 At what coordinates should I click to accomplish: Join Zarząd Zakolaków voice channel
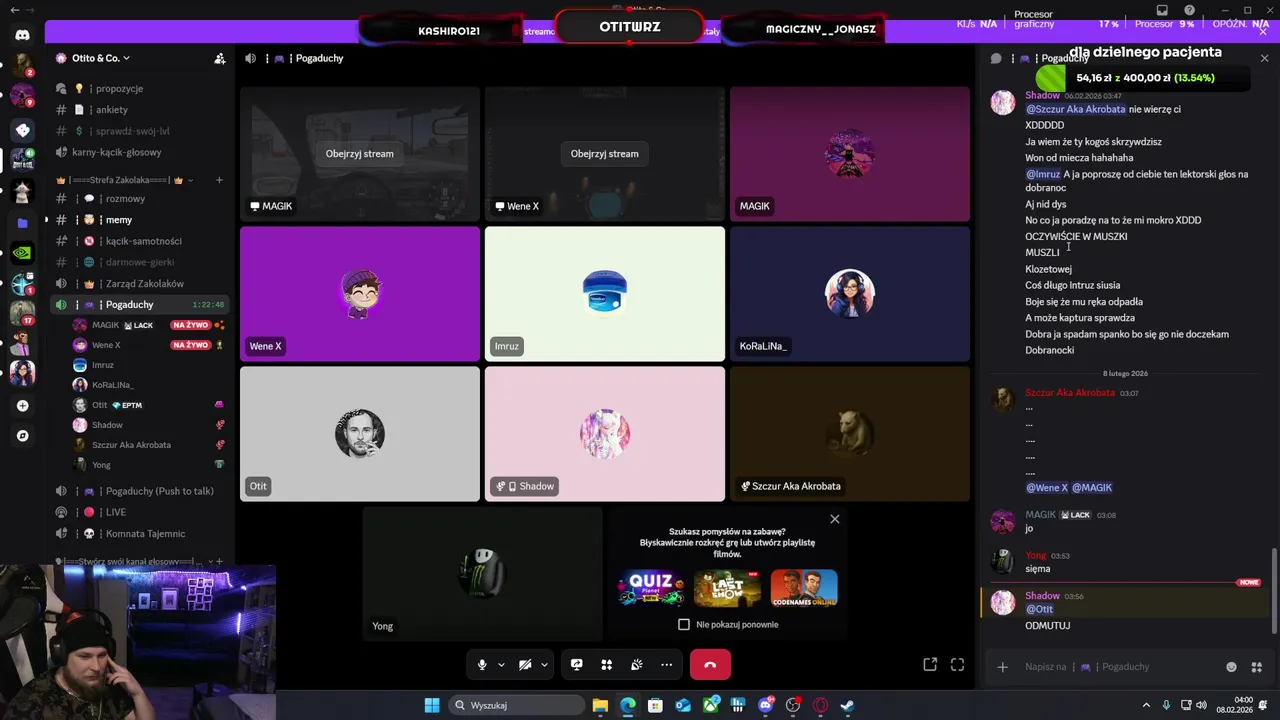point(141,283)
